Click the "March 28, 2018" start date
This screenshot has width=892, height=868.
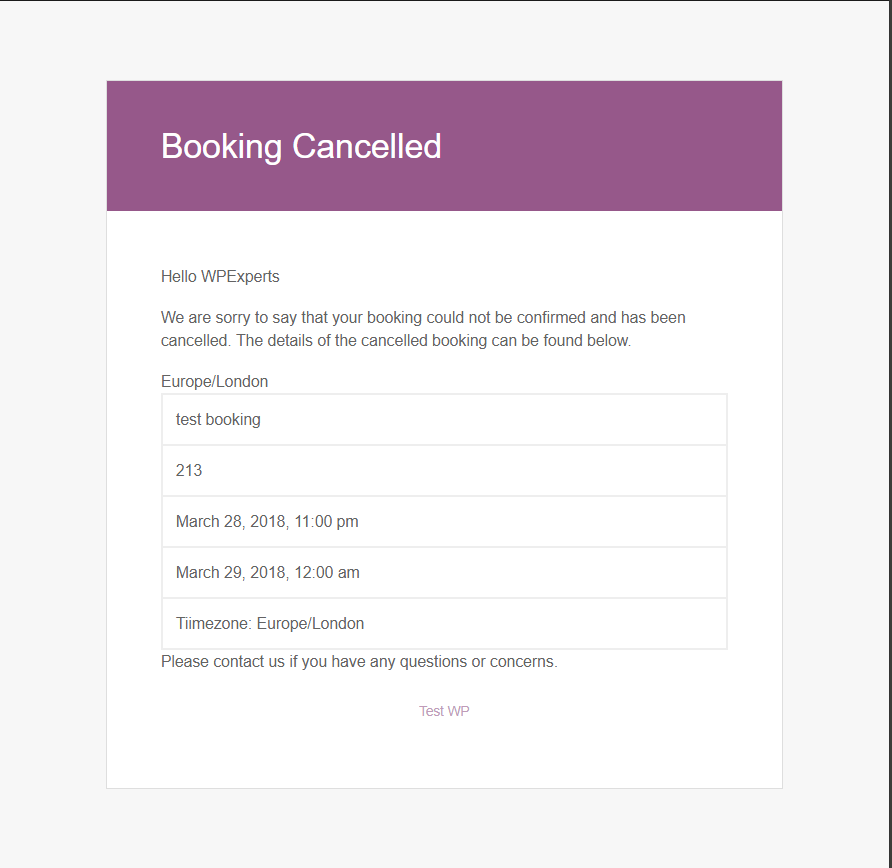(225, 521)
